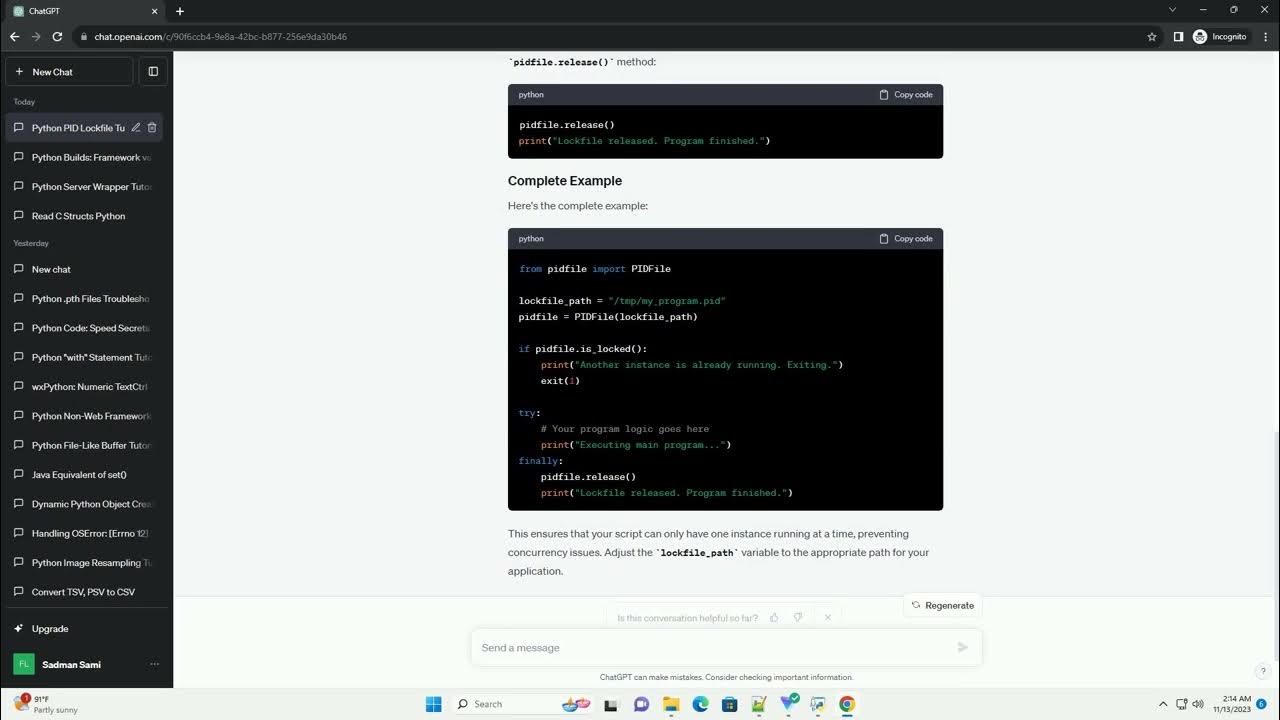Click the send message arrow icon

(963, 648)
